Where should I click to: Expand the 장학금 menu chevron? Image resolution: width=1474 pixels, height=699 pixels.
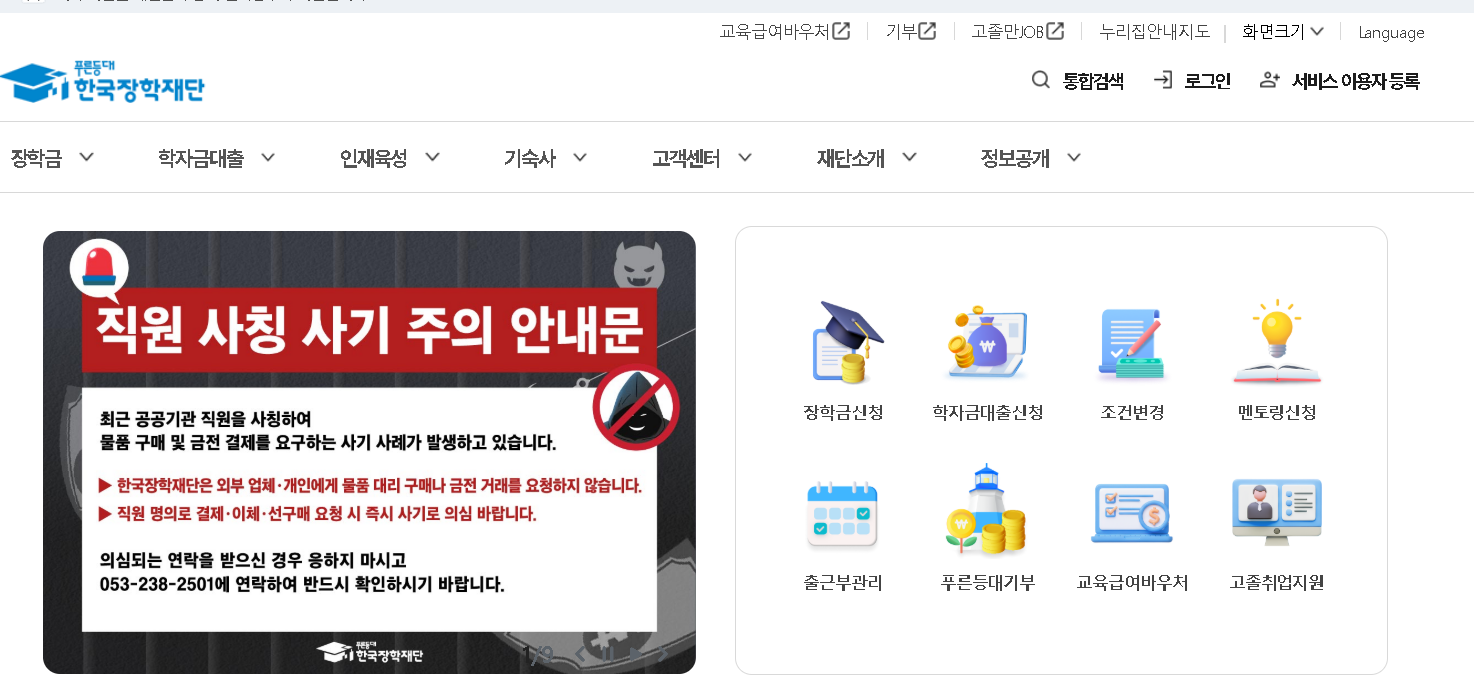pos(86,157)
